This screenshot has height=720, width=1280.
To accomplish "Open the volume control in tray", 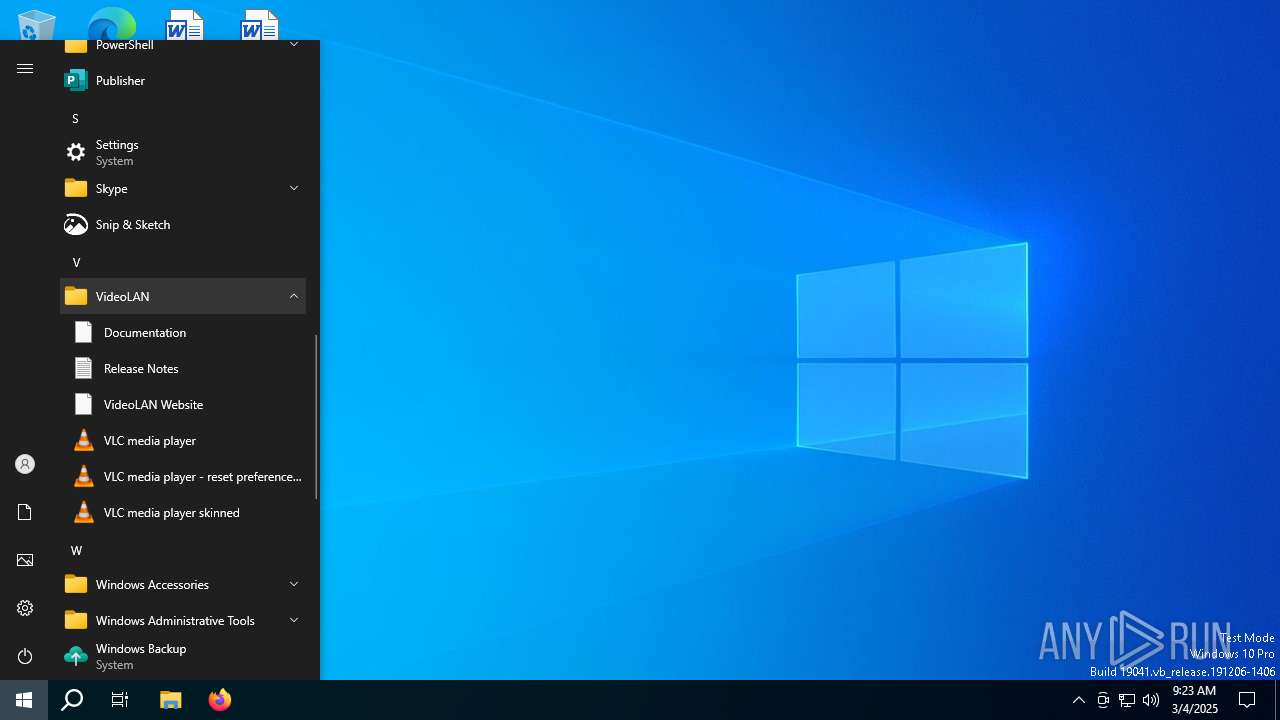I will [1151, 700].
